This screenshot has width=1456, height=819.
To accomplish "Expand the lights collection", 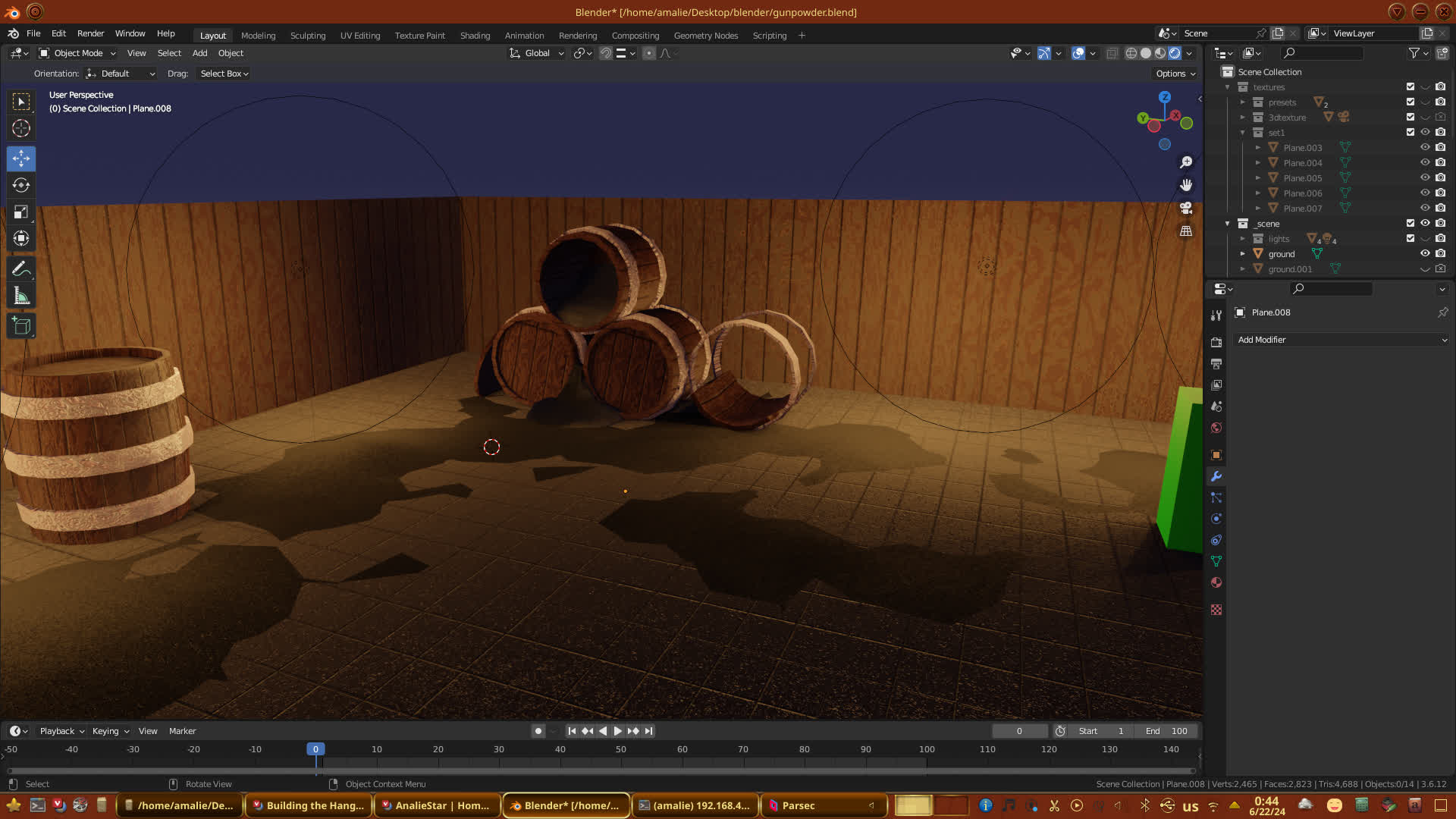I will (1242, 239).
